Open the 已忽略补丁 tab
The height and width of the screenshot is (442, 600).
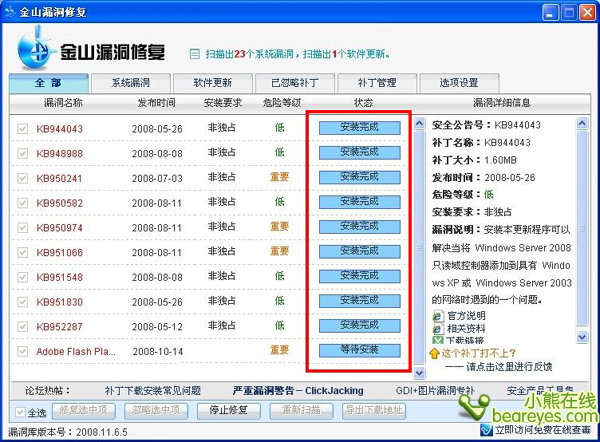(295, 83)
